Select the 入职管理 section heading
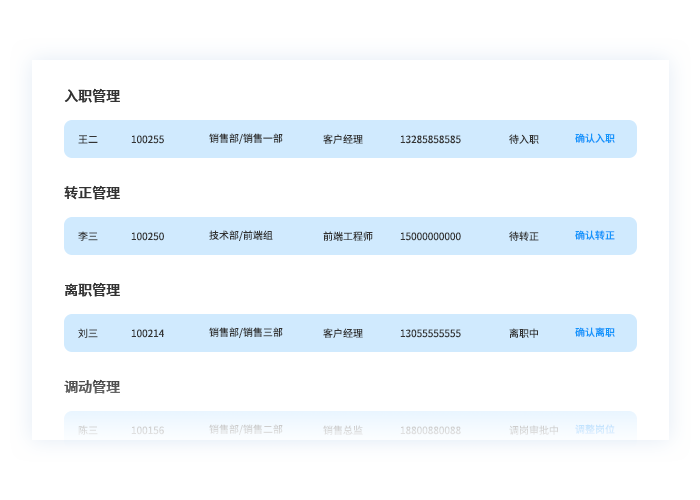The height and width of the screenshot is (500, 700). pos(92,96)
